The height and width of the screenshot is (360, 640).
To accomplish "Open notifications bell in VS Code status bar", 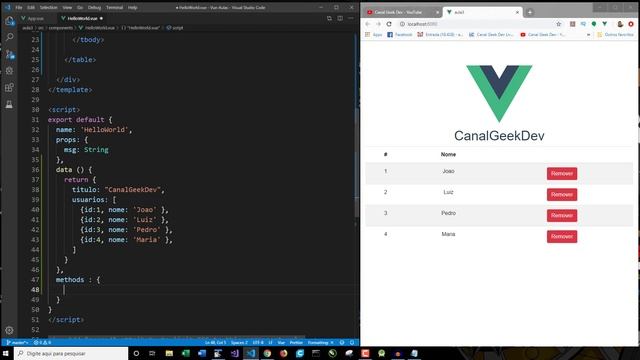I will pos(352,342).
